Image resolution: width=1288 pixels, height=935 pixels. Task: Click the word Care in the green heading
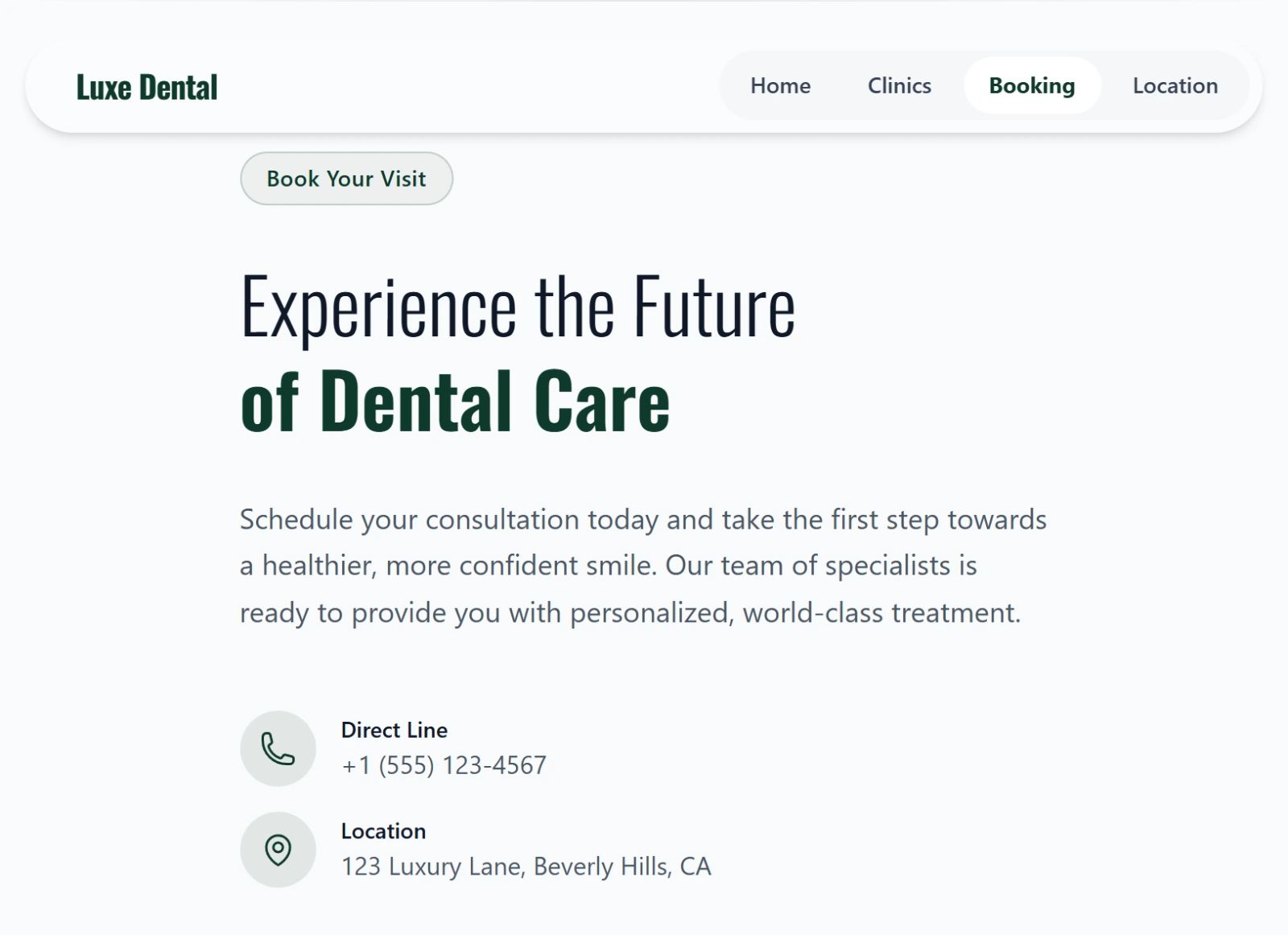602,400
